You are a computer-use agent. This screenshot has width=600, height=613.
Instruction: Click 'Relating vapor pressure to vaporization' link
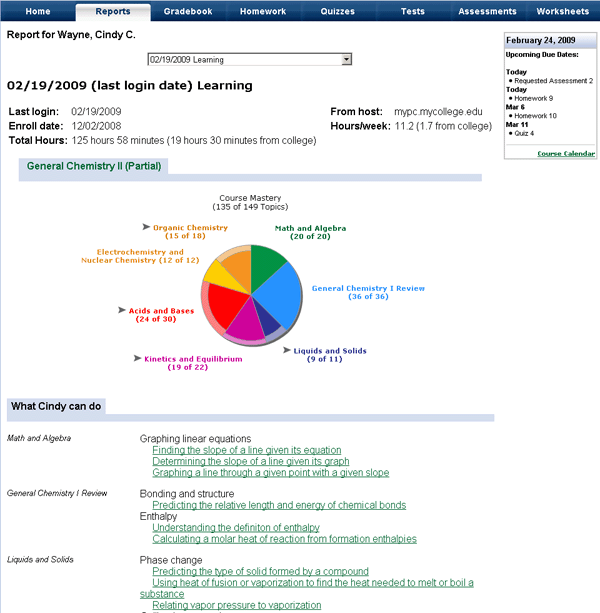(x=237, y=605)
